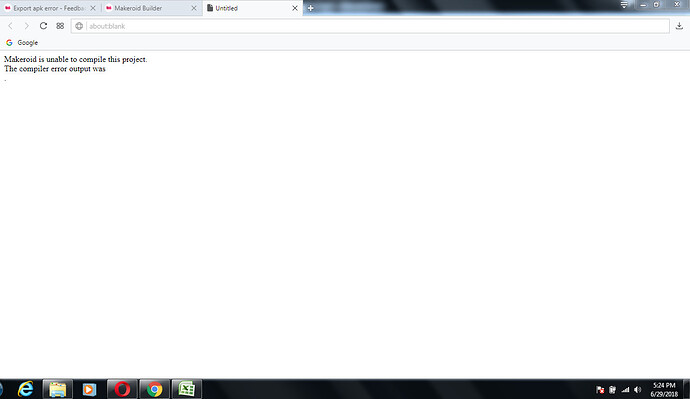The image size is (690, 399).
Task: Open Chrome from the taskbar
Action: pos(154,389)
